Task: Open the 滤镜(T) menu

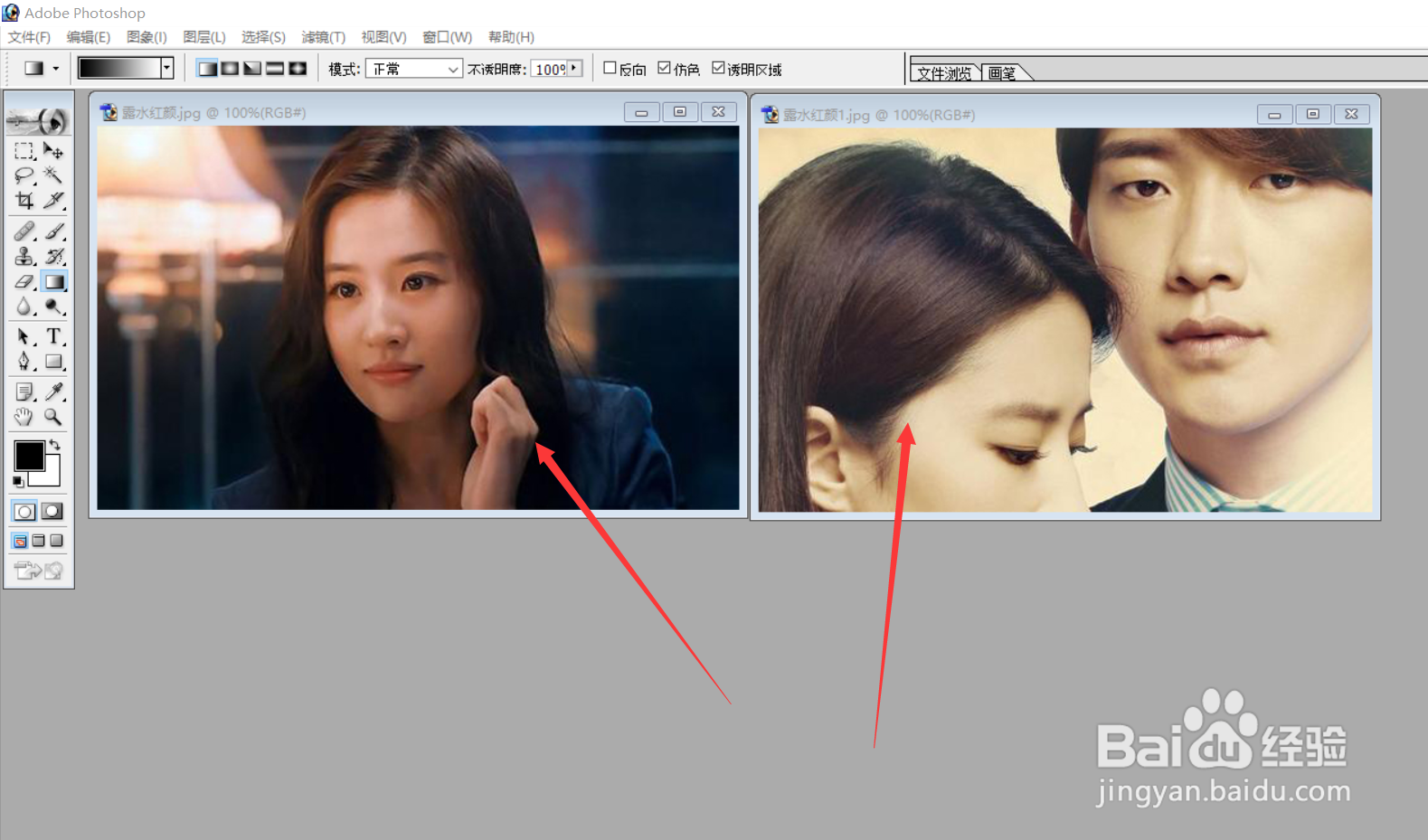Action: point(323,37)
